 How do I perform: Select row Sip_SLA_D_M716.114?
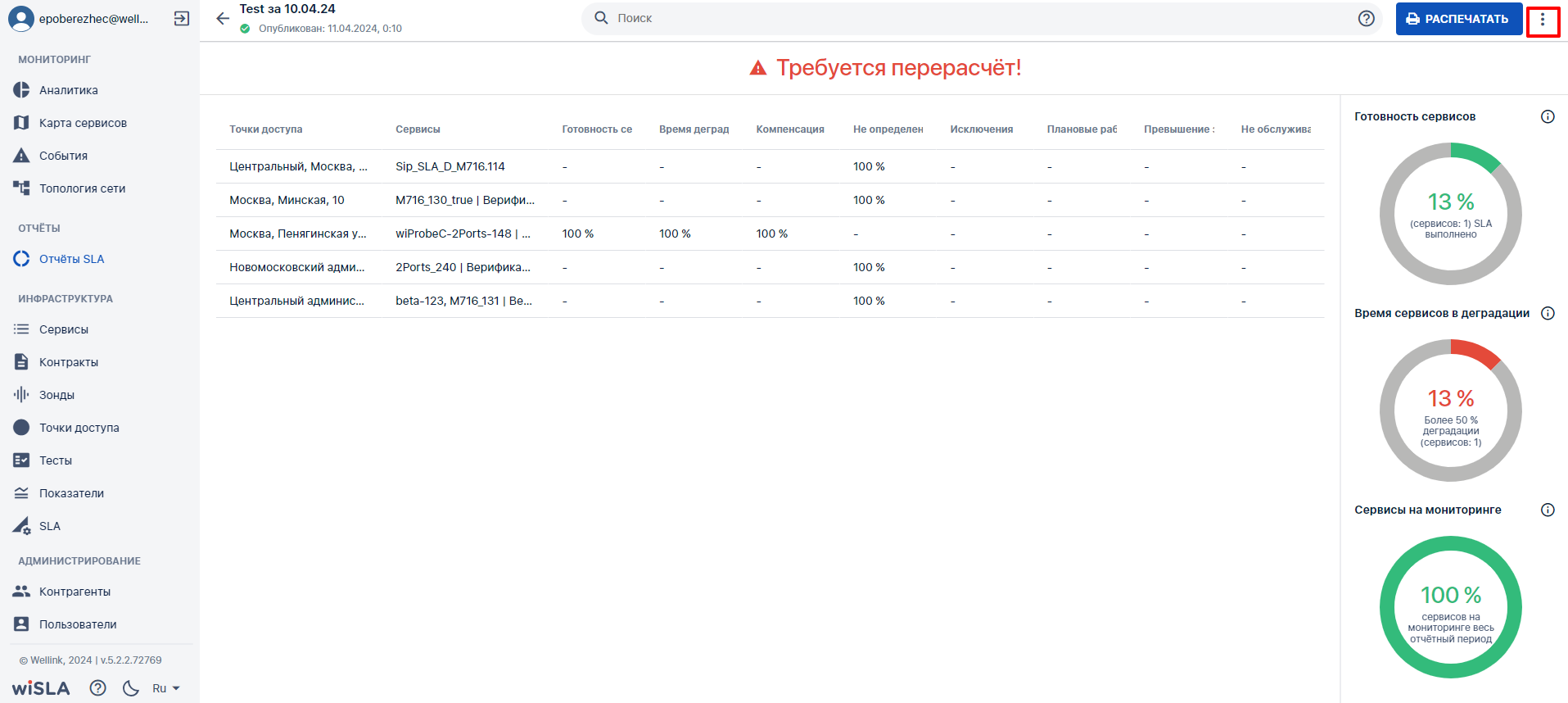point(770,166)
